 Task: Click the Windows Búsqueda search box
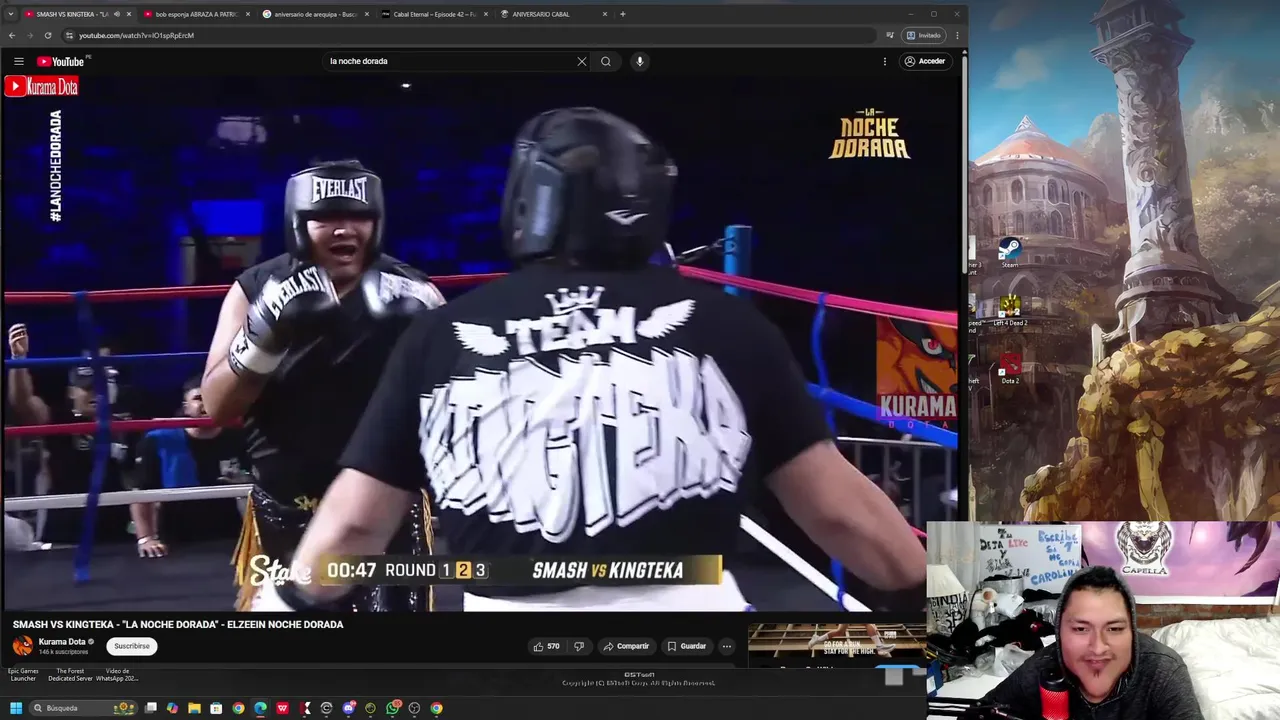click(x=82, y=708)
